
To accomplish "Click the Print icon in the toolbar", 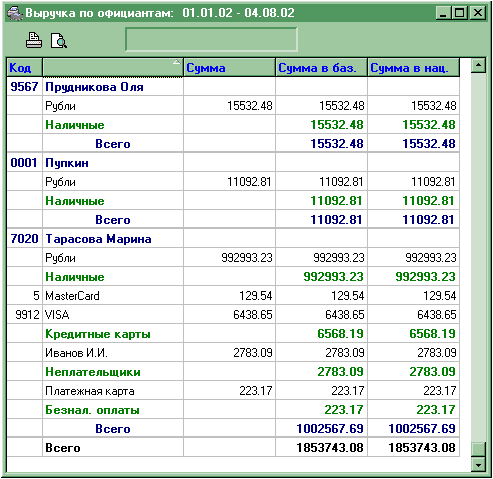I will (x=34, y=40).
